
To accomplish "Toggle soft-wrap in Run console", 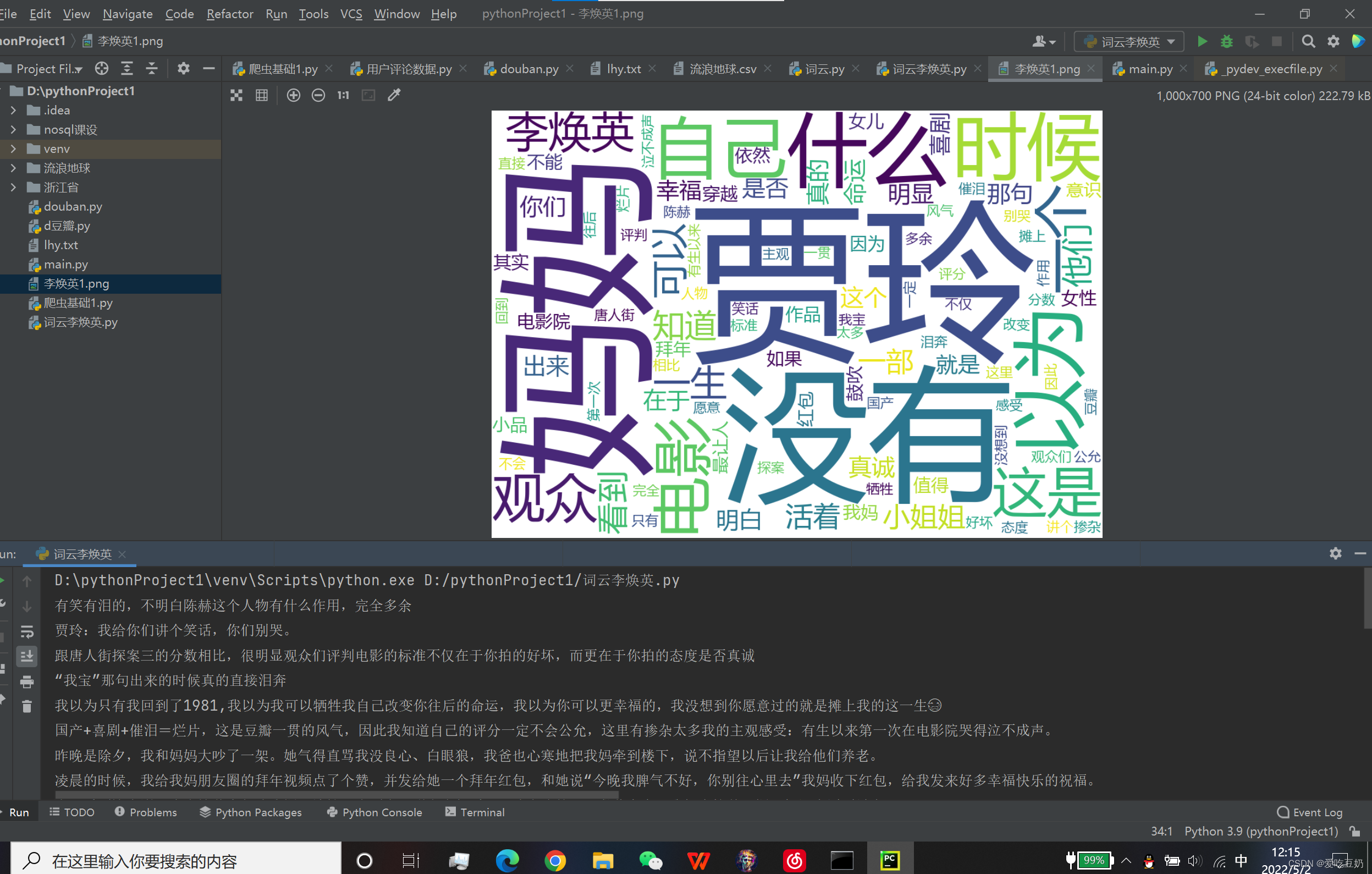I will coord(27,631).
